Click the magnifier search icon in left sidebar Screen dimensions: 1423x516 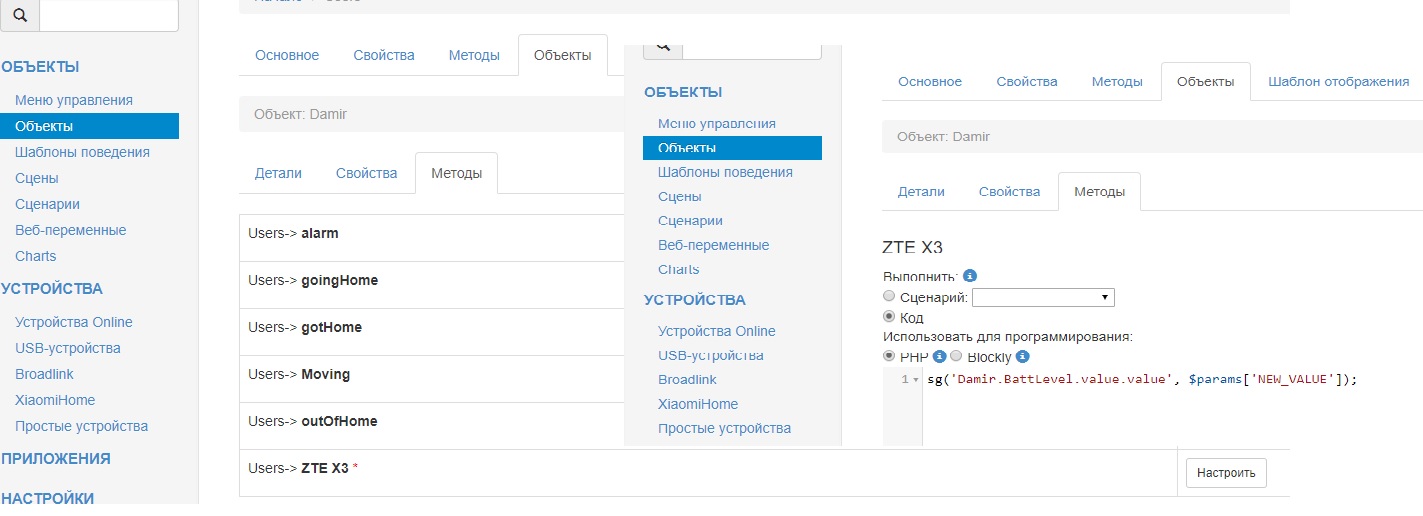pos(20,16)
